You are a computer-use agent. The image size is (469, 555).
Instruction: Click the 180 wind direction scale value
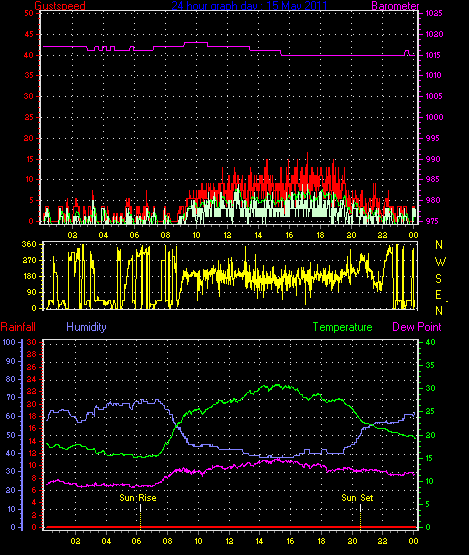pos(29,276)
